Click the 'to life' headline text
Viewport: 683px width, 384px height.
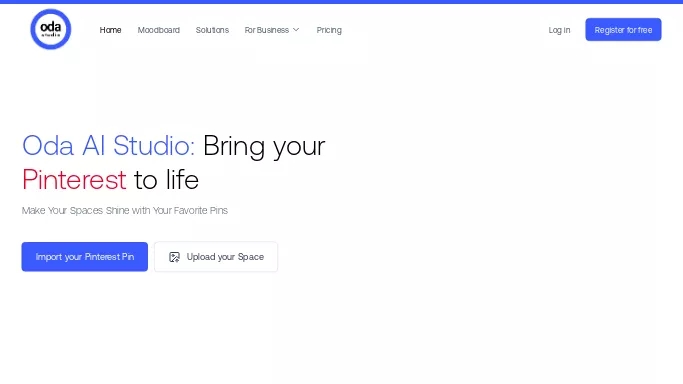[166, 179]
